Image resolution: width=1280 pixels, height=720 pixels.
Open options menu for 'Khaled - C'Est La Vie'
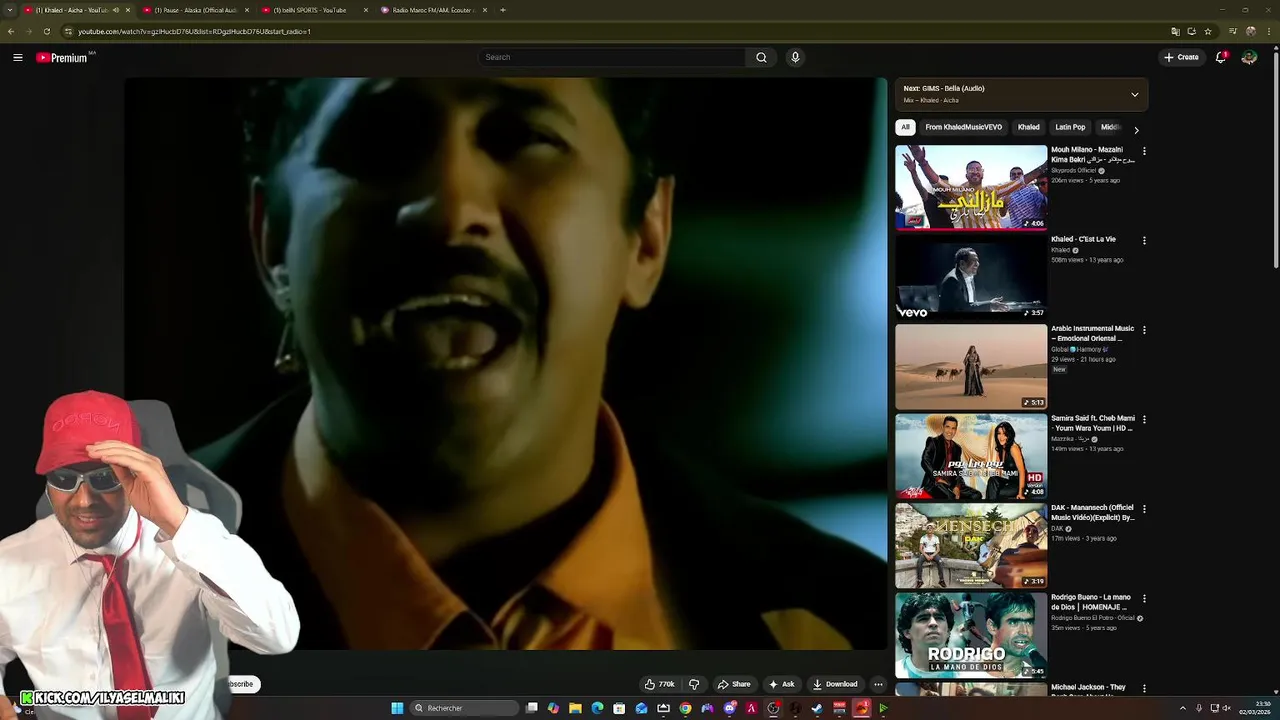[x=1144, y=241]
